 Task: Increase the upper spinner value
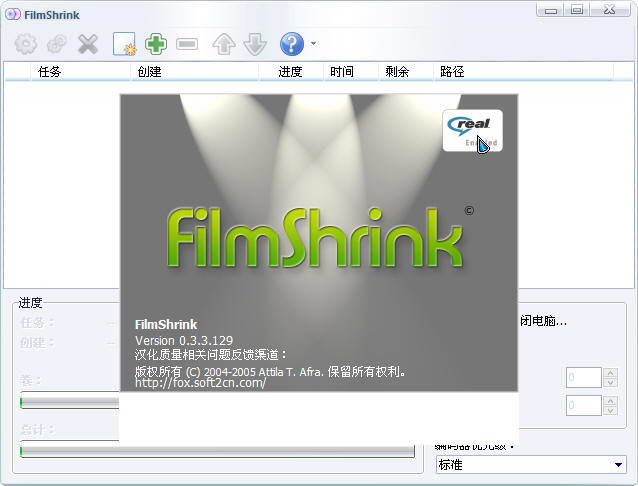coord(610,372)
